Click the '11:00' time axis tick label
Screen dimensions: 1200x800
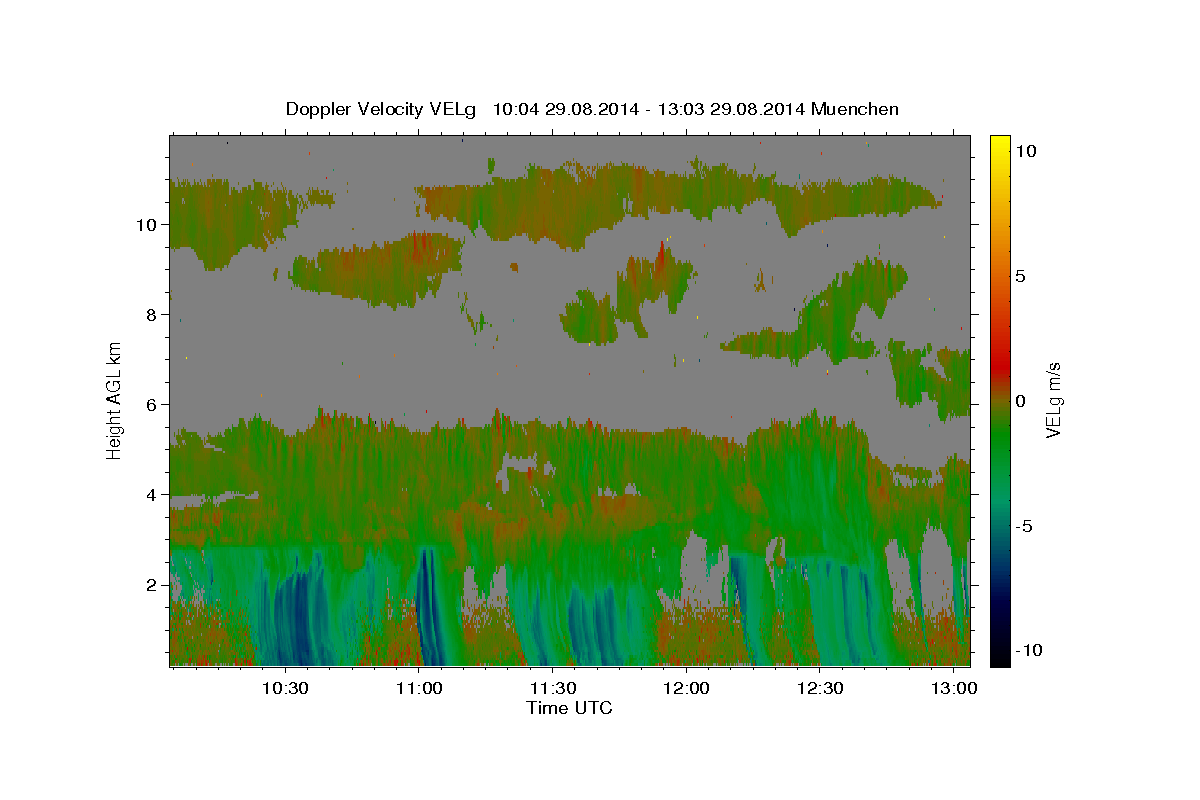(419, 689)
